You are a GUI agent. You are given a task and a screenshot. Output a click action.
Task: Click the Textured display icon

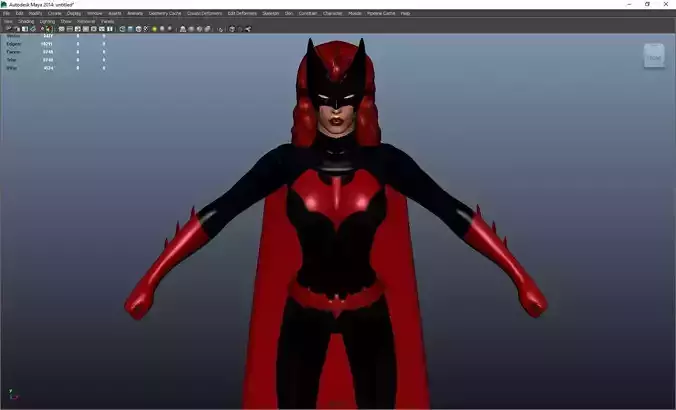(146, 29)
